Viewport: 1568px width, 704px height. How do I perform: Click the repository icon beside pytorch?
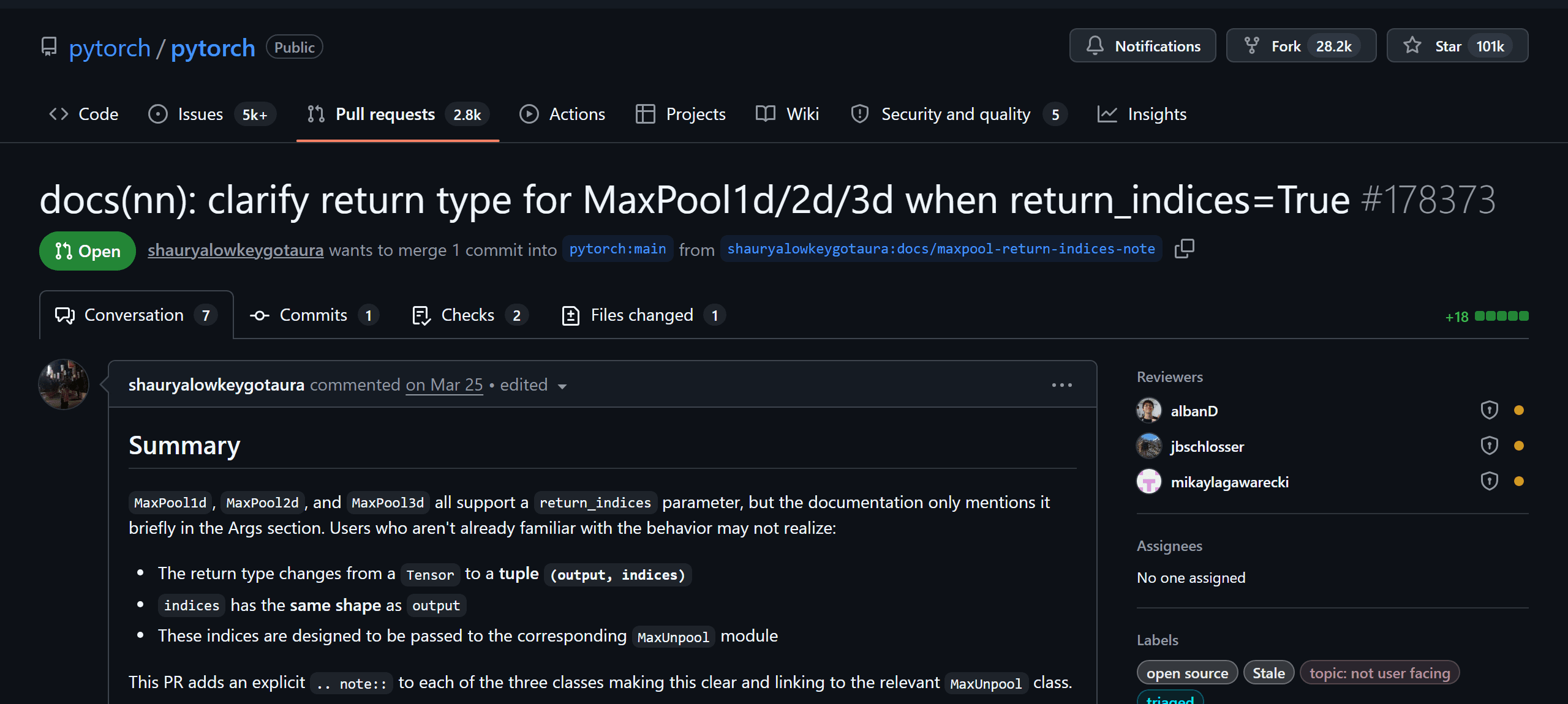[49, 47]
